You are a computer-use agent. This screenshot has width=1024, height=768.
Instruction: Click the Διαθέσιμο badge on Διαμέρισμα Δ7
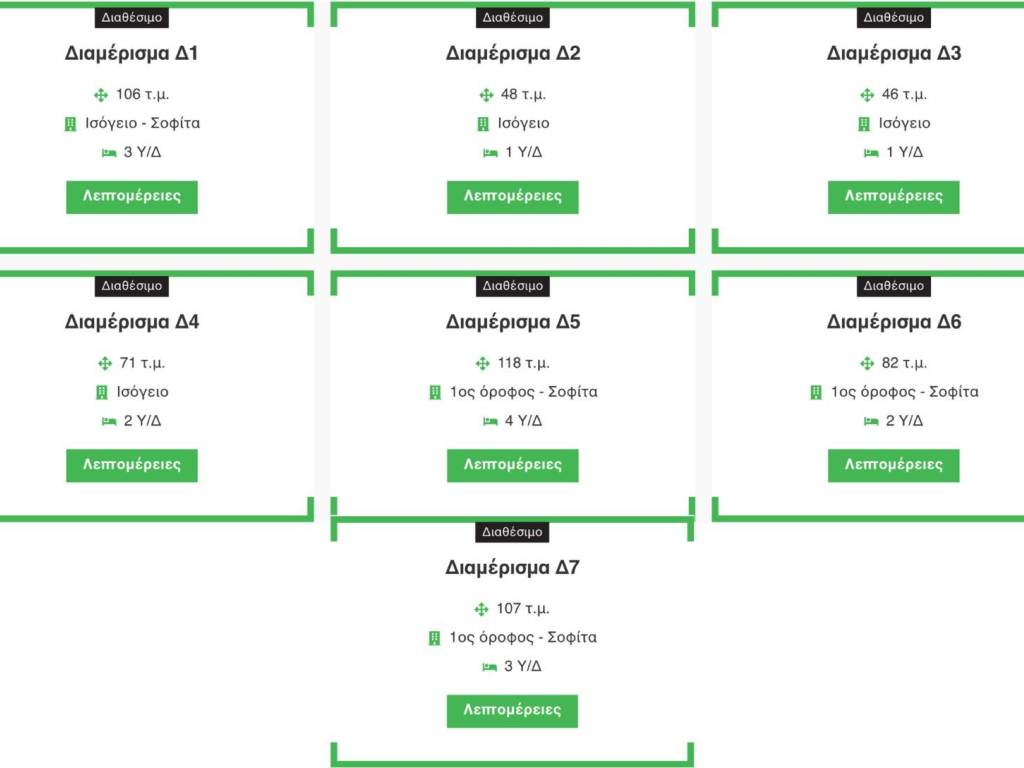click(x=512, y=532)
